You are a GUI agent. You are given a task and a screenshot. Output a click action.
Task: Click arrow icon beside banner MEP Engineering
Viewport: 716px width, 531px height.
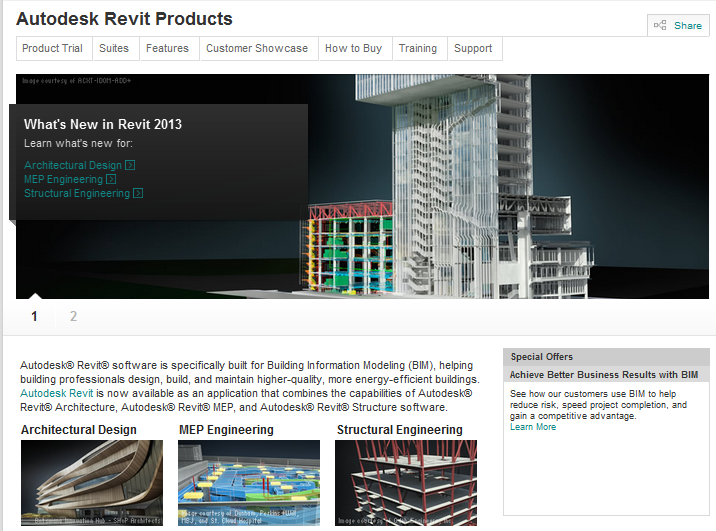(x=111, y=179)
